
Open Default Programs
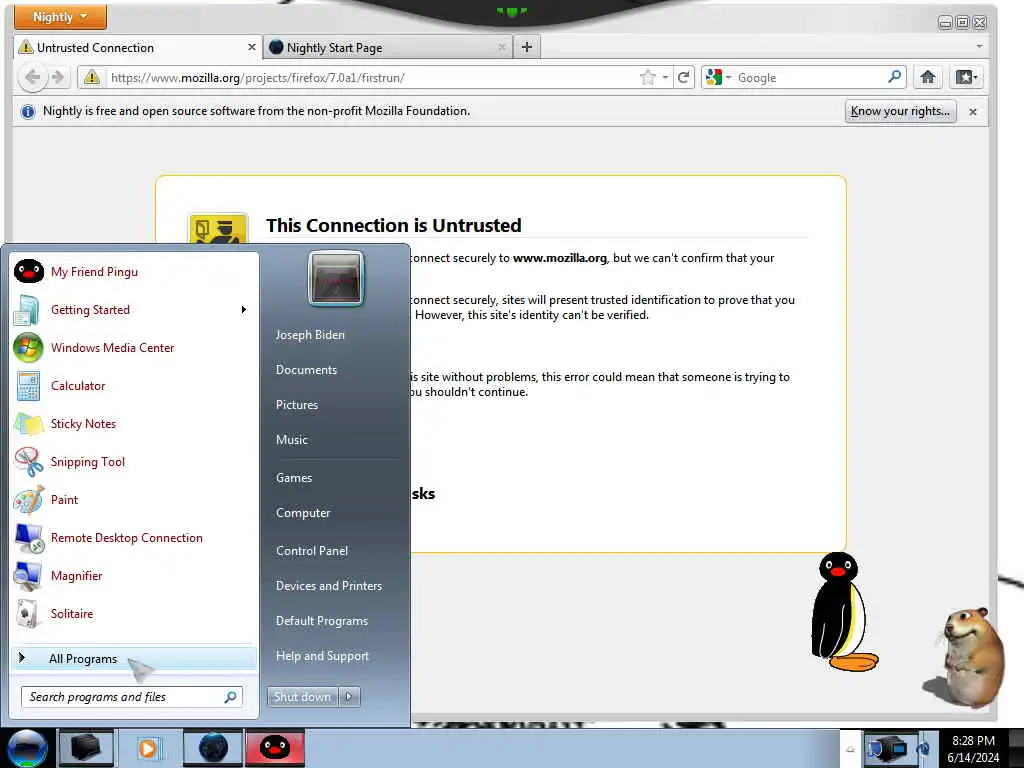pos(322,621)
